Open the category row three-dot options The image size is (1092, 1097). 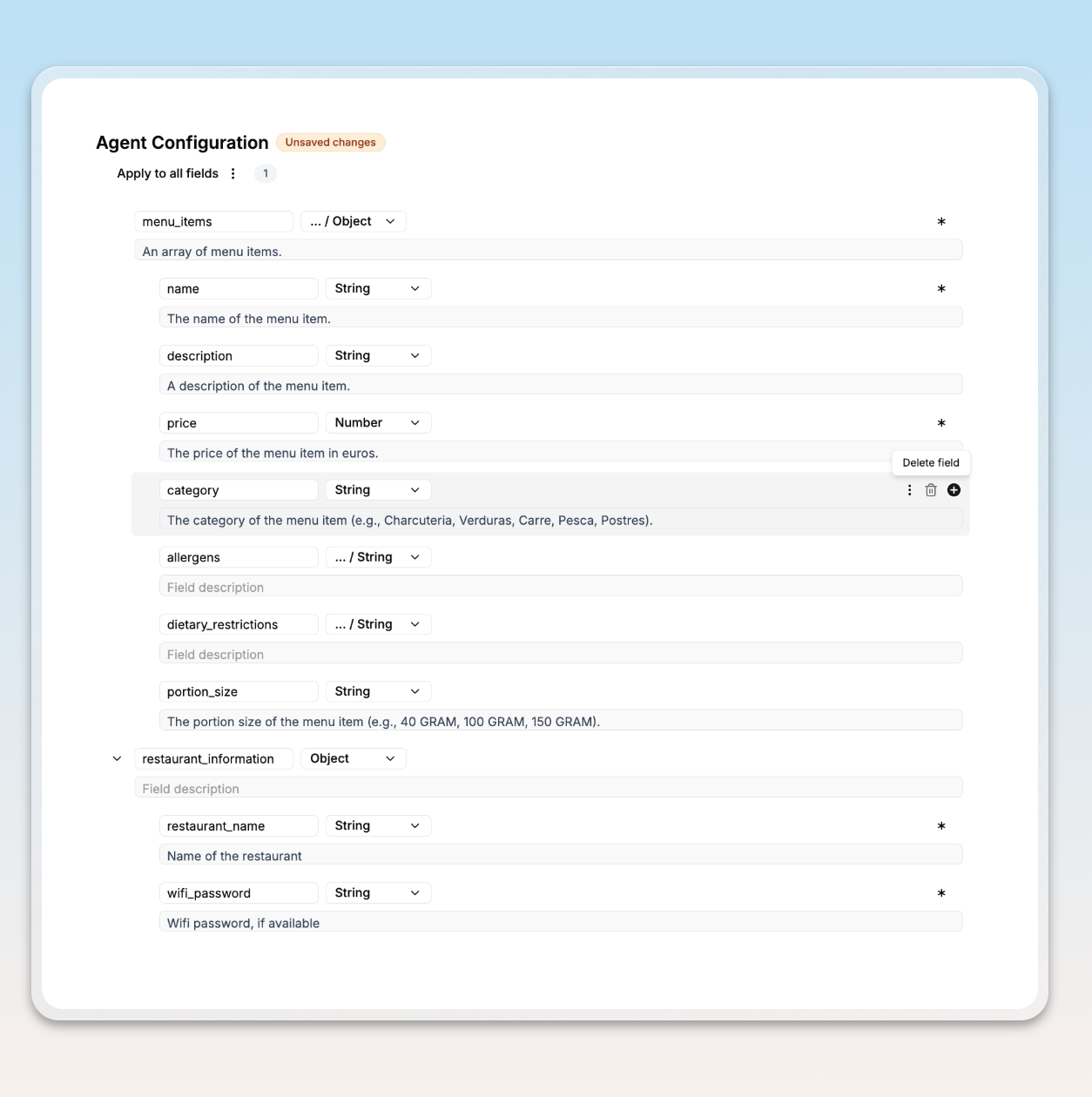tap(909, 490)
